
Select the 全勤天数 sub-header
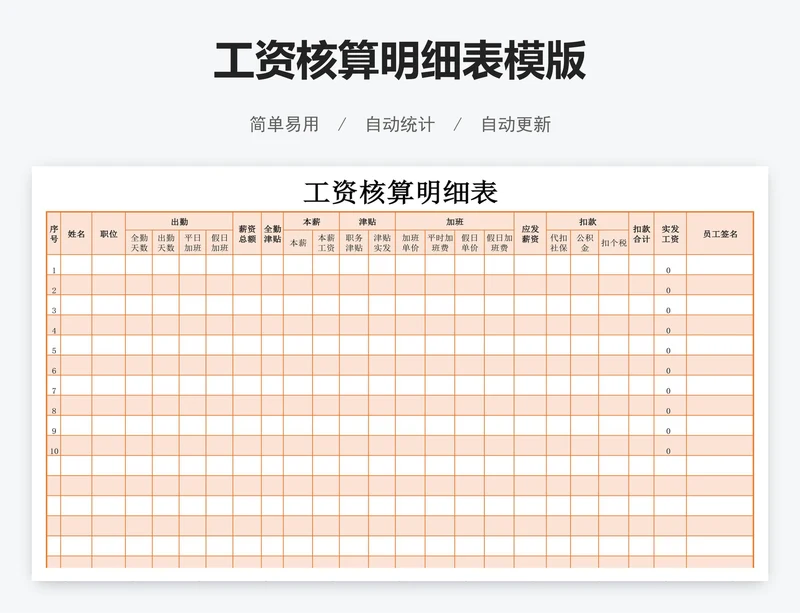tap(139, 242)
